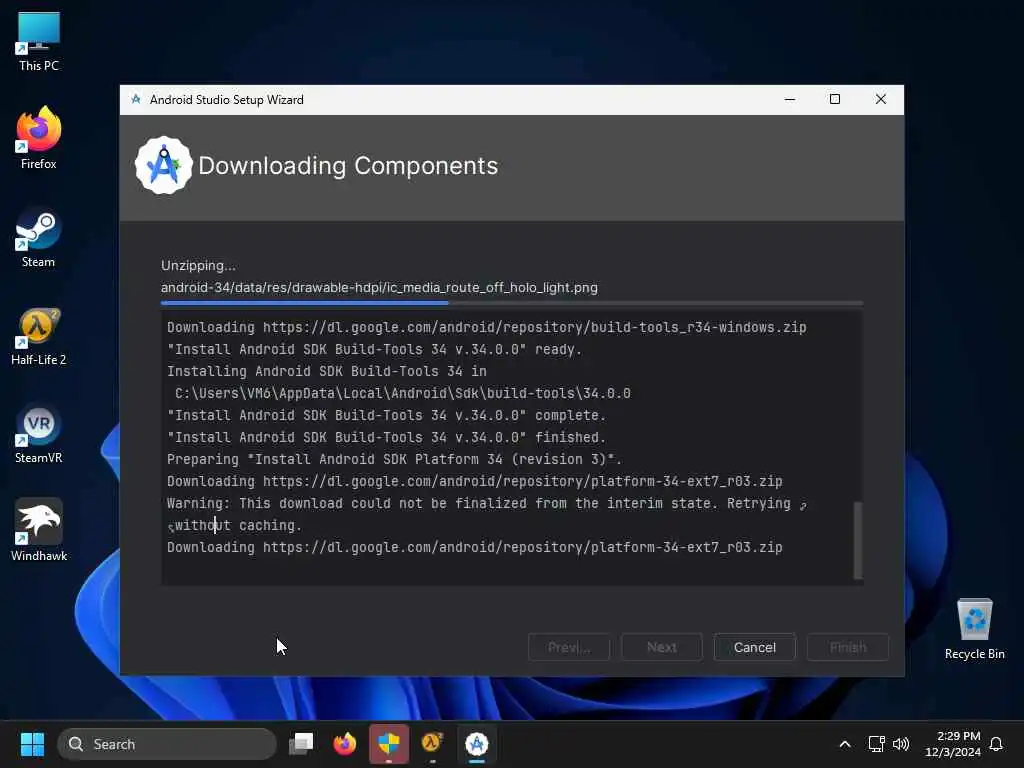Open network status tray icon

(876, 744)
